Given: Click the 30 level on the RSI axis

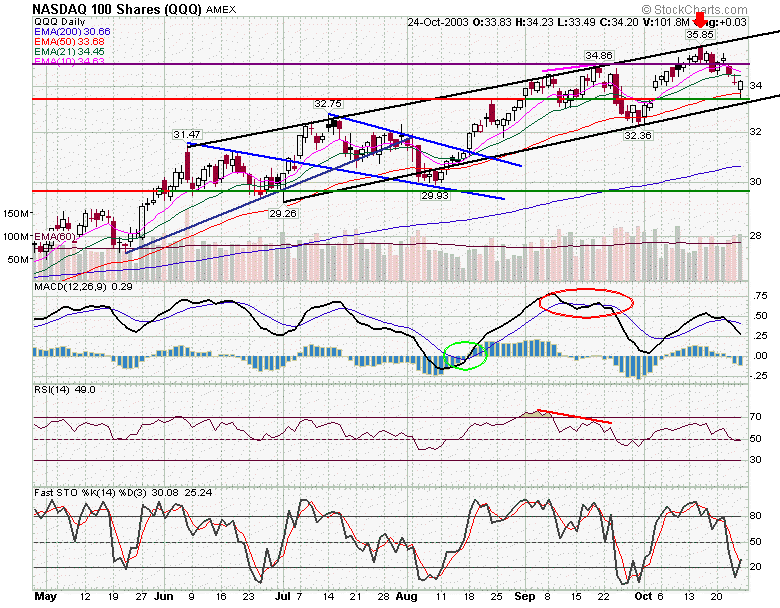Looking at the screenshot, I should [x=756, y=459].
